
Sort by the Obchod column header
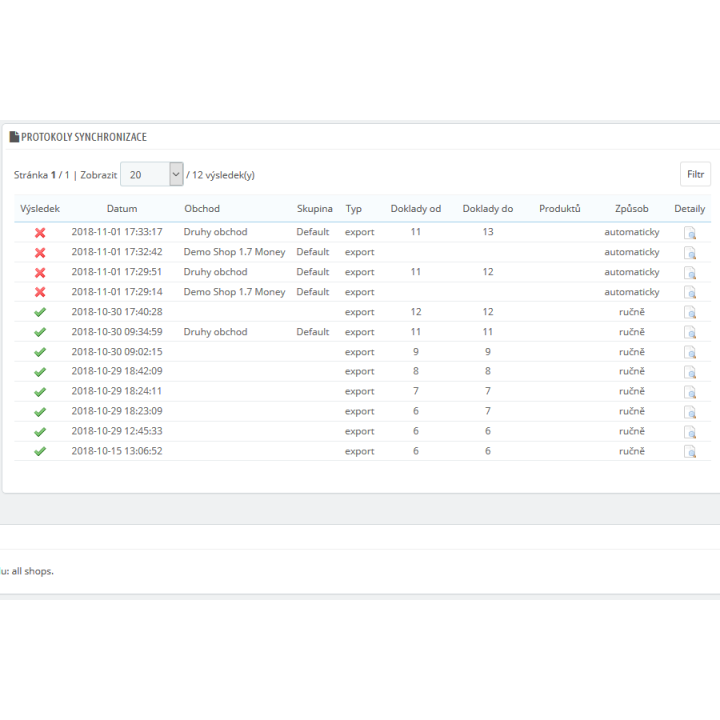(x=202, y=209)
